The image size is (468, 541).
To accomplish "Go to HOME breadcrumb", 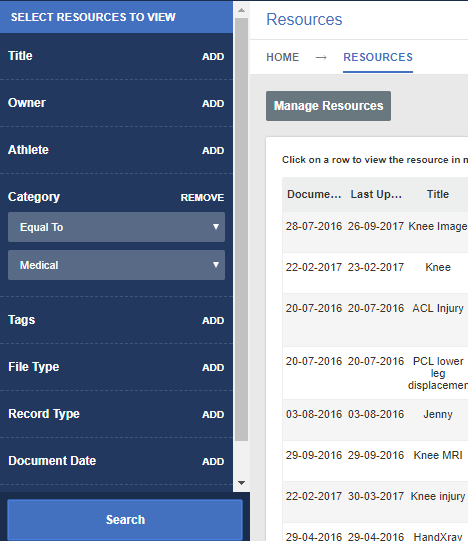I will [x=283, y=57].
